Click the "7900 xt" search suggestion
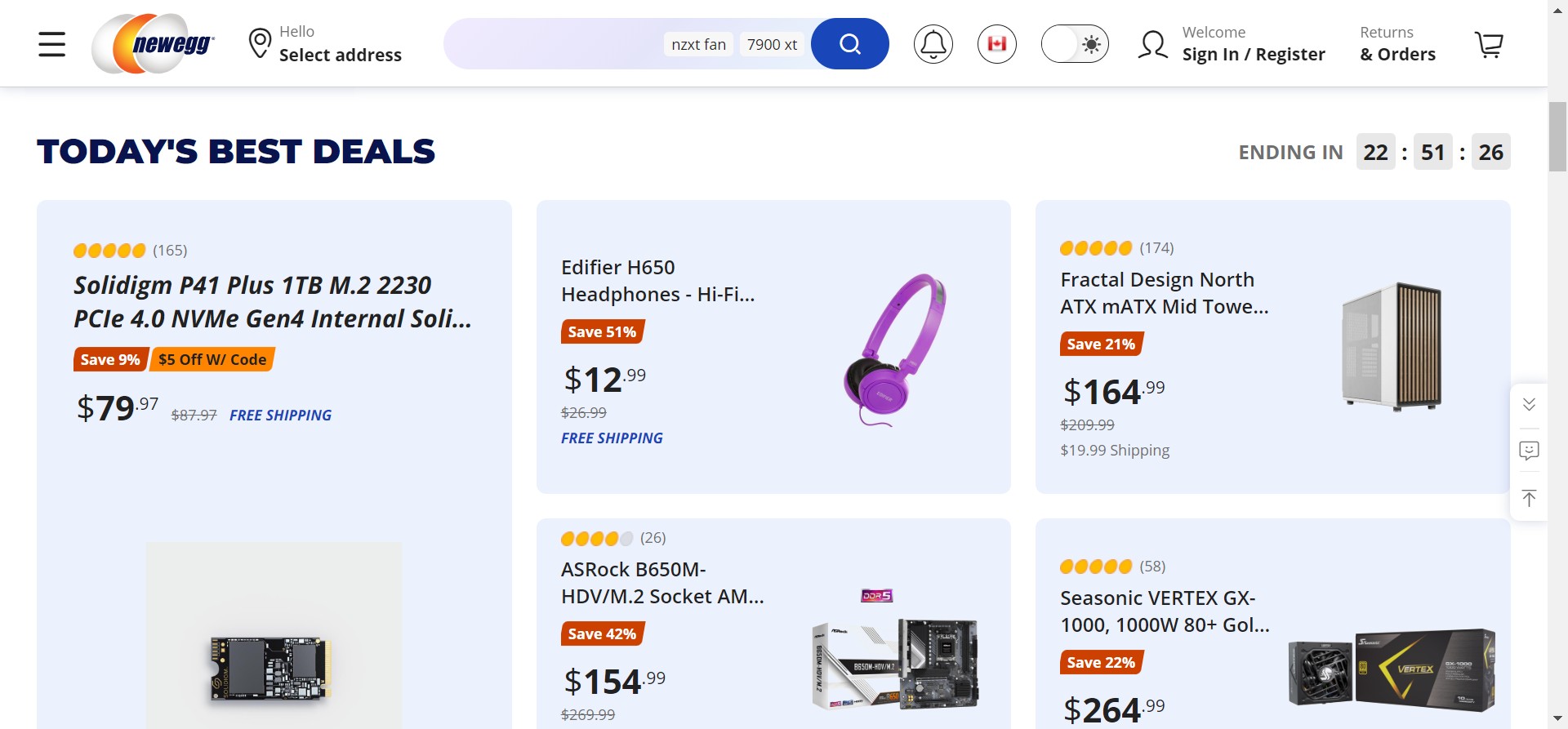The height and width of the screenshot is (729, 1568). click(x=772, y=44)
